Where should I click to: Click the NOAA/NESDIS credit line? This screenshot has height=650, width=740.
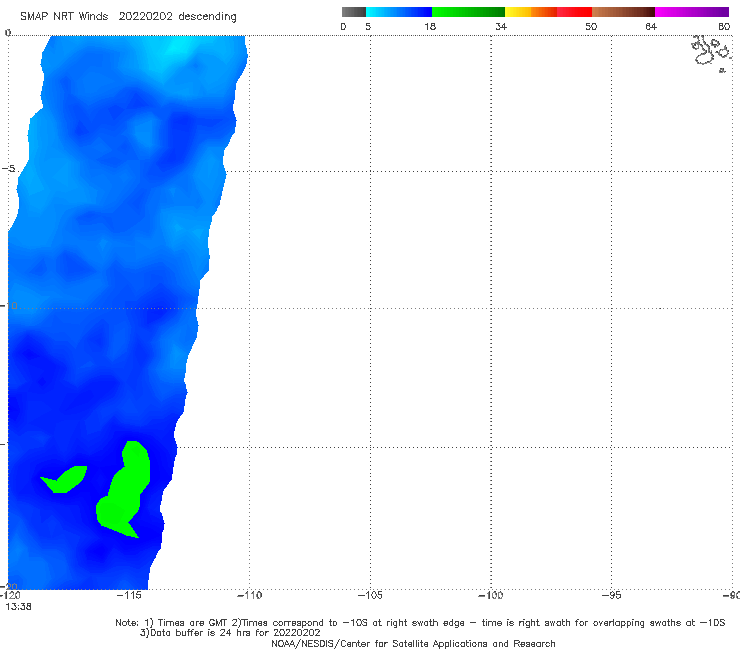click(x=413, y=644)
